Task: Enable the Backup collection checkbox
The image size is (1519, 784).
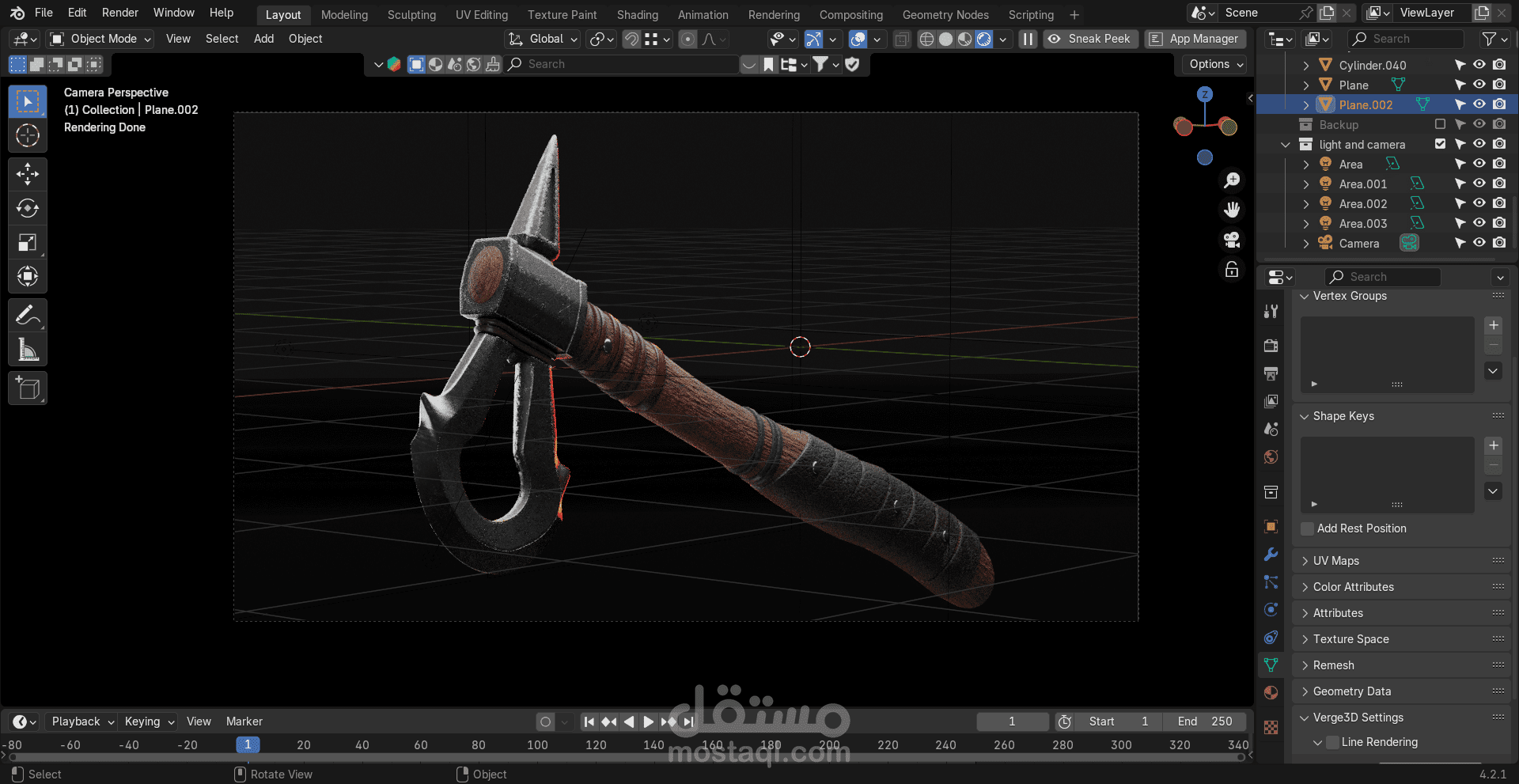Action: [x=1440, y=124]
